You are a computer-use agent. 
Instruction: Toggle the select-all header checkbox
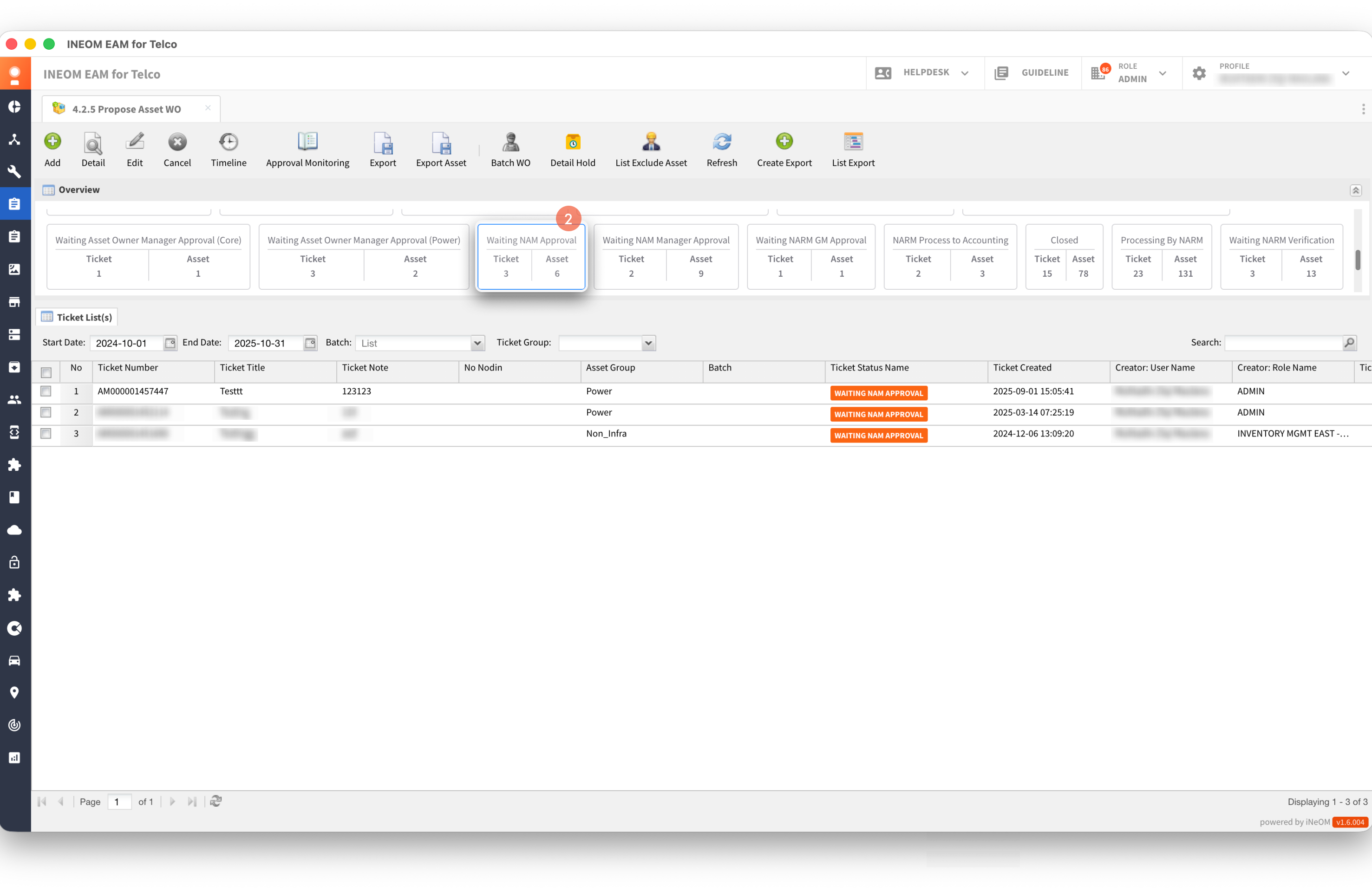pyautogui.click(x=46, y=372)
